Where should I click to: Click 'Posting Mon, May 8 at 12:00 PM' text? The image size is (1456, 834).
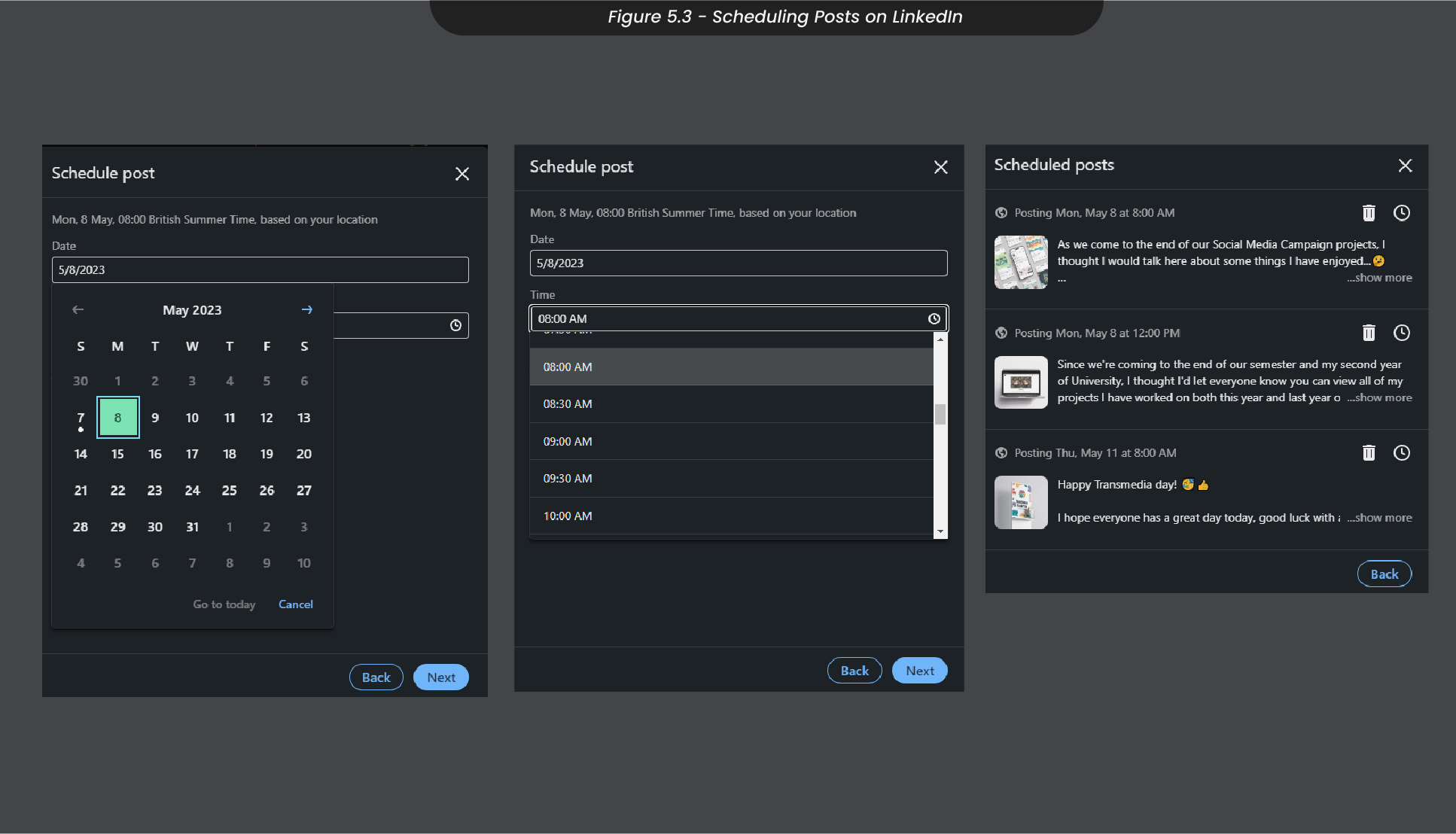(1097, 333)
